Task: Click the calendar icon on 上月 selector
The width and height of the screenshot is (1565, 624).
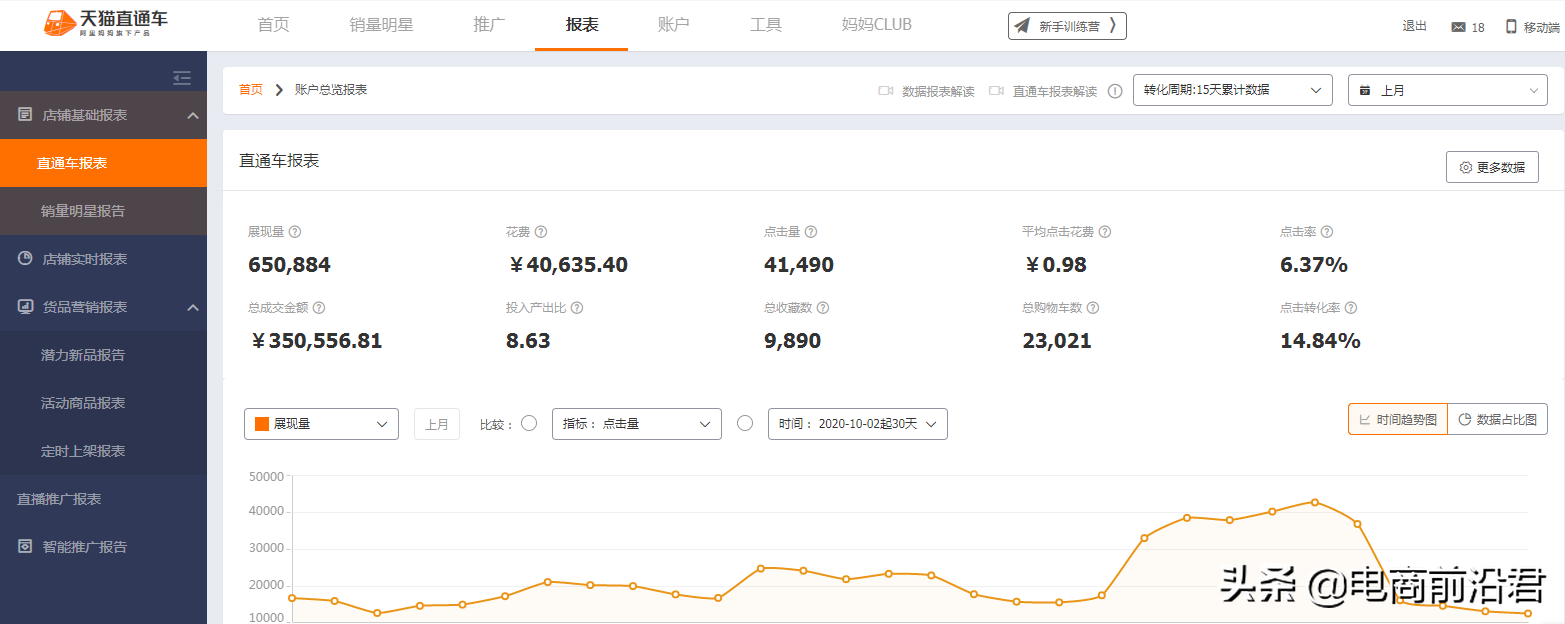Action: (1366, 90)
